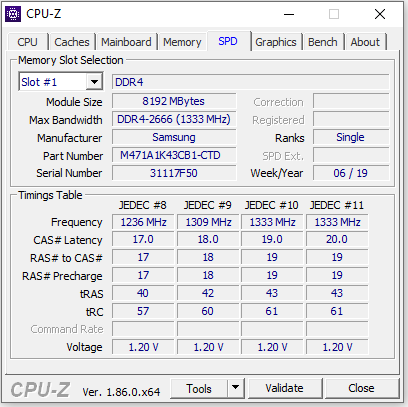Image resolution: width=408 pixels, height=407 pixels.
Task: Click the Part Number field M471A1K43CB1-CTD
Action: point(174,155)
